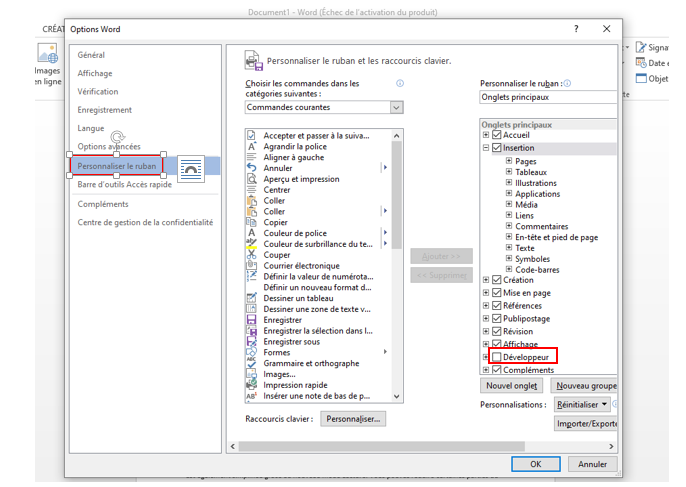Select Barre d'outils Accès rapide category

125,185
